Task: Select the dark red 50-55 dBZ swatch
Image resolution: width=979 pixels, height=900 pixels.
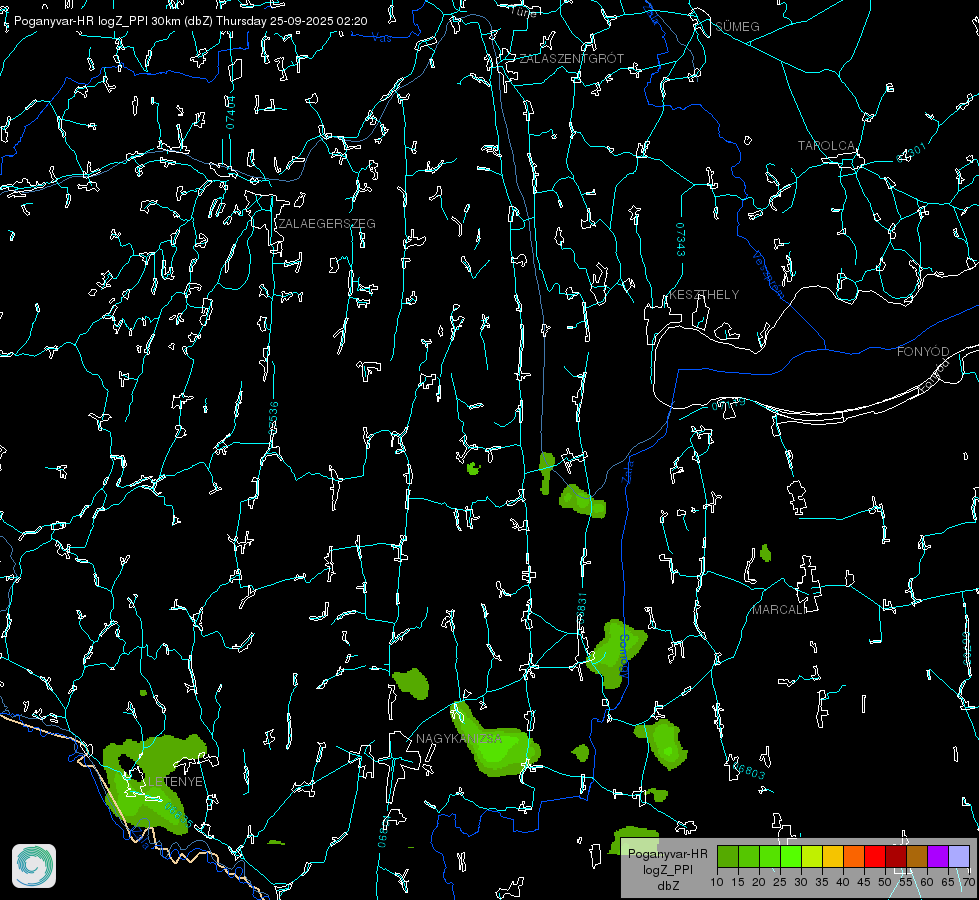Action: click(896, 856)
